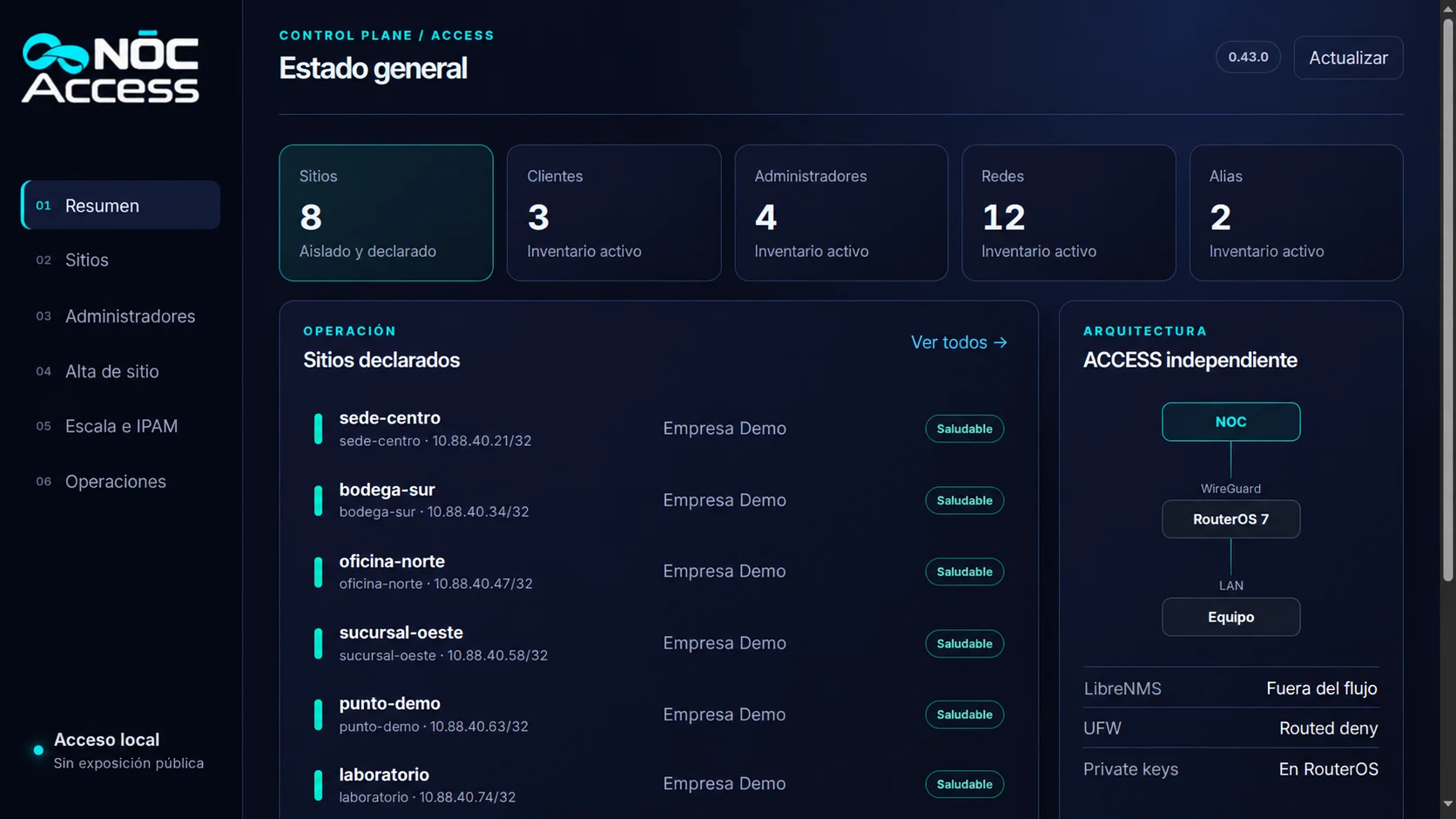1456x819 pixels.
Task: Click the UFW Routed deny row
Action: point(1230,728)
